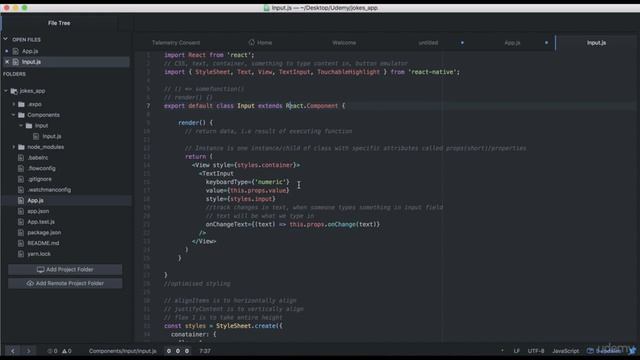The height and width of the screenshot is (360, 640).
Task: Collapse the OPEN FILES section chevron
Action: [6, 39]
